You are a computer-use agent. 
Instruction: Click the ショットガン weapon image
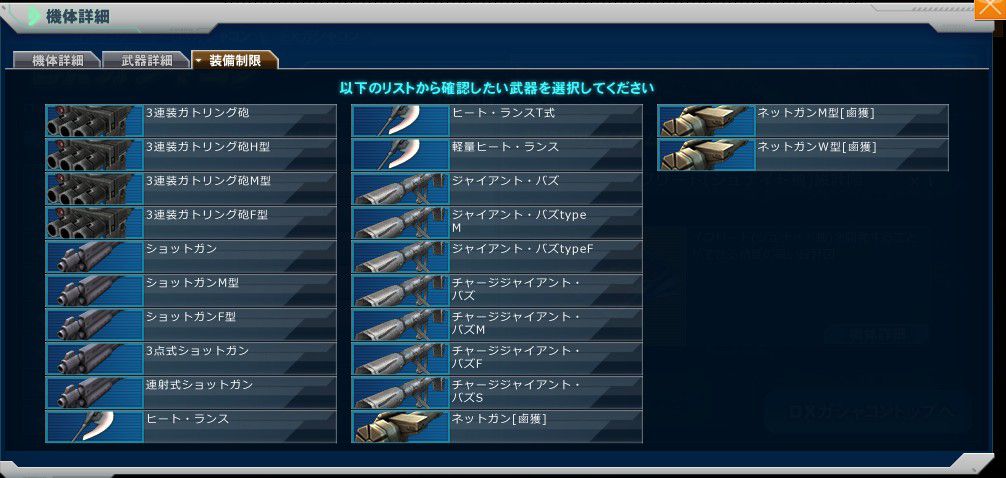tap(94, 257)
